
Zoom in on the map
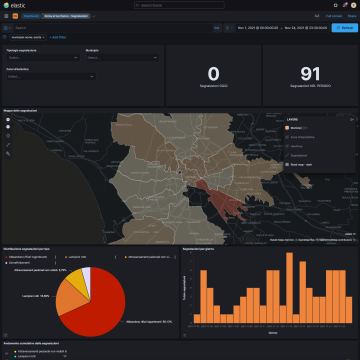coord(8,119)
